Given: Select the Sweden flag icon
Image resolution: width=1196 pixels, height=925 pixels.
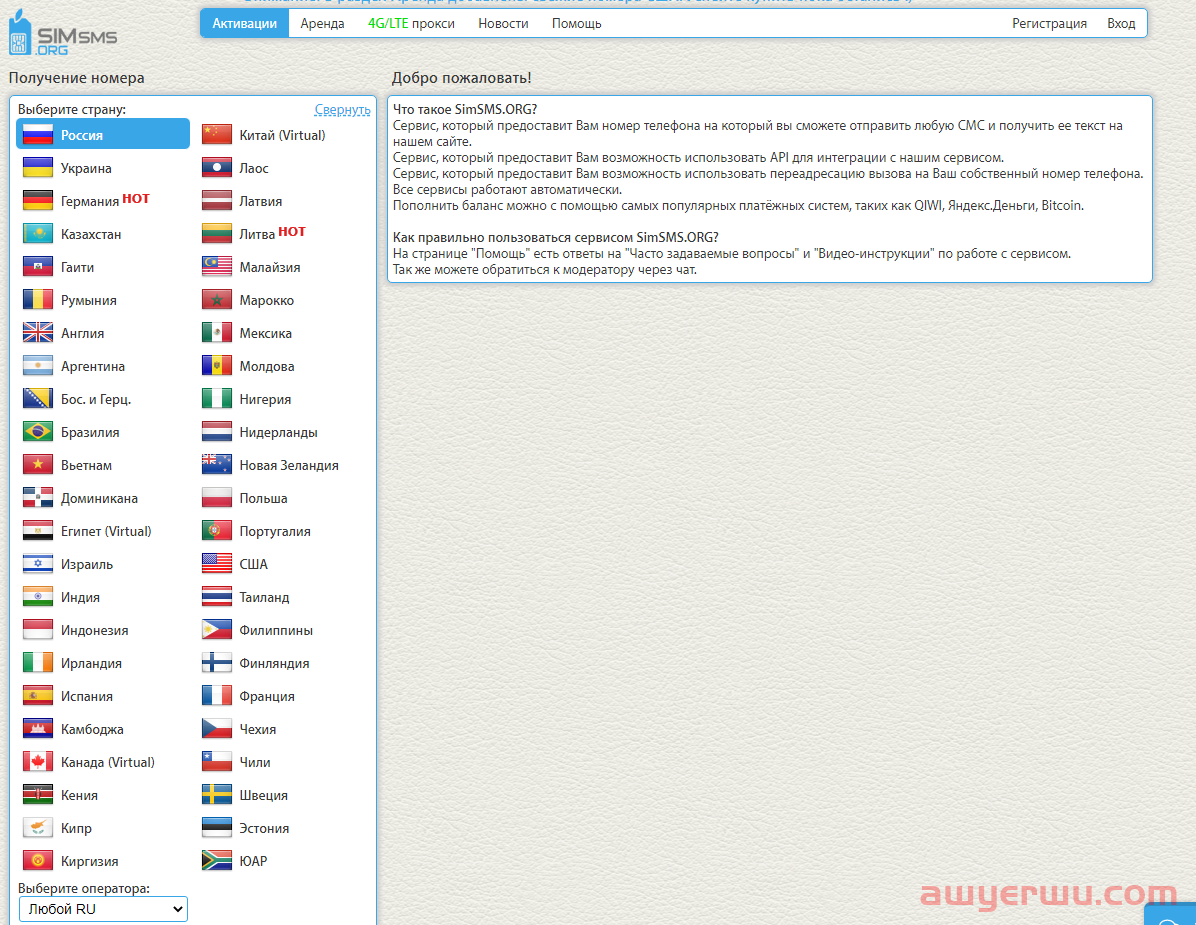Looking at the screenshot, I should 217,795.
